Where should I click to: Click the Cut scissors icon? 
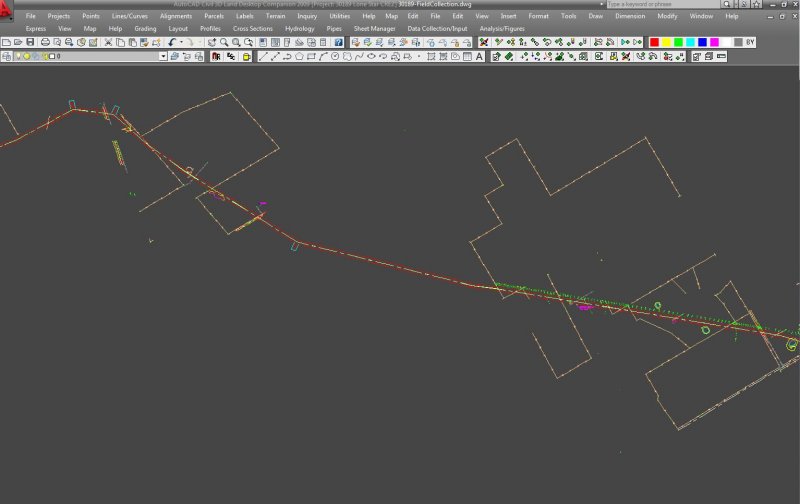[x=108, y=42]
